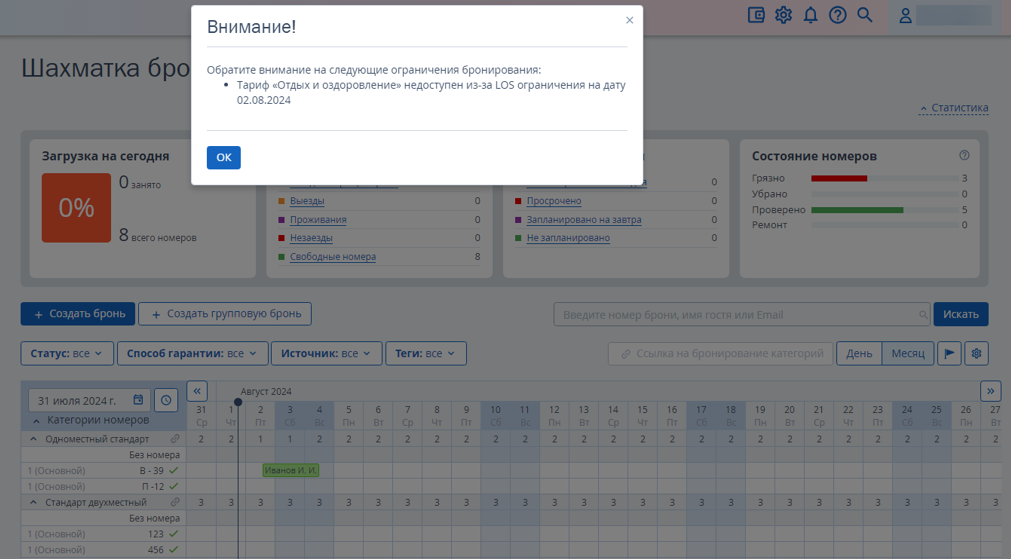
Task: Select date column 12 Пн
Action: tap(554, 416)
